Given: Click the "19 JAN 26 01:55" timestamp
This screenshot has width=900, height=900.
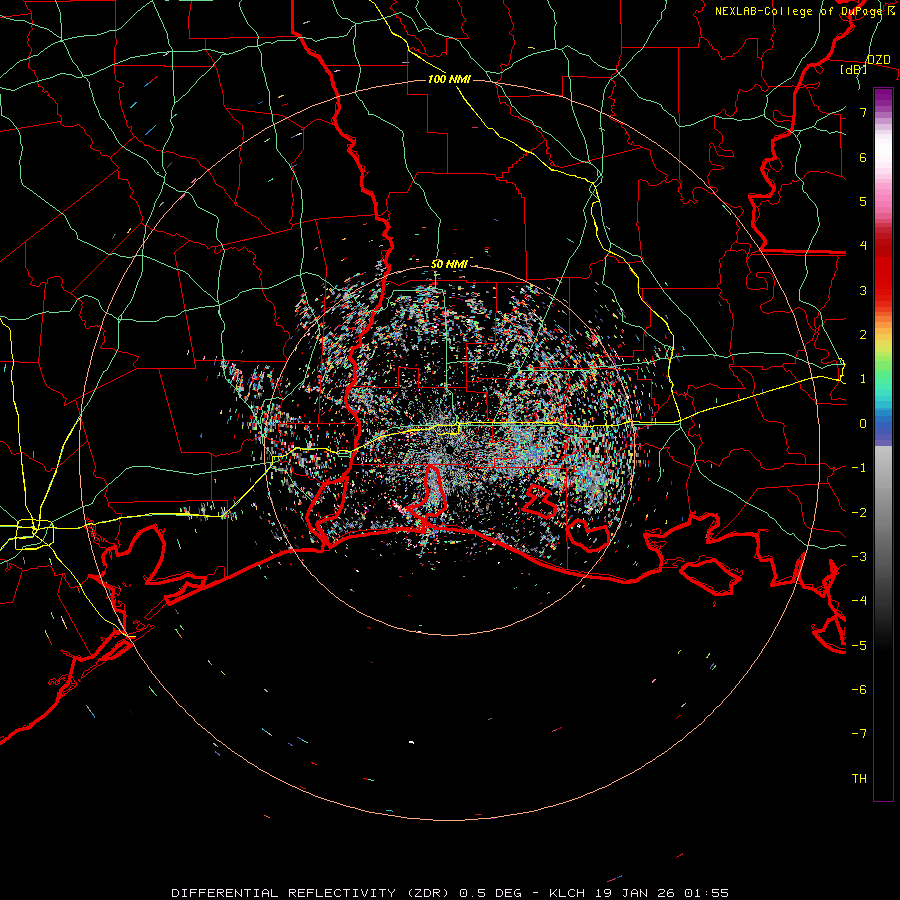Looking at the screenshot, I should point(661,893).
